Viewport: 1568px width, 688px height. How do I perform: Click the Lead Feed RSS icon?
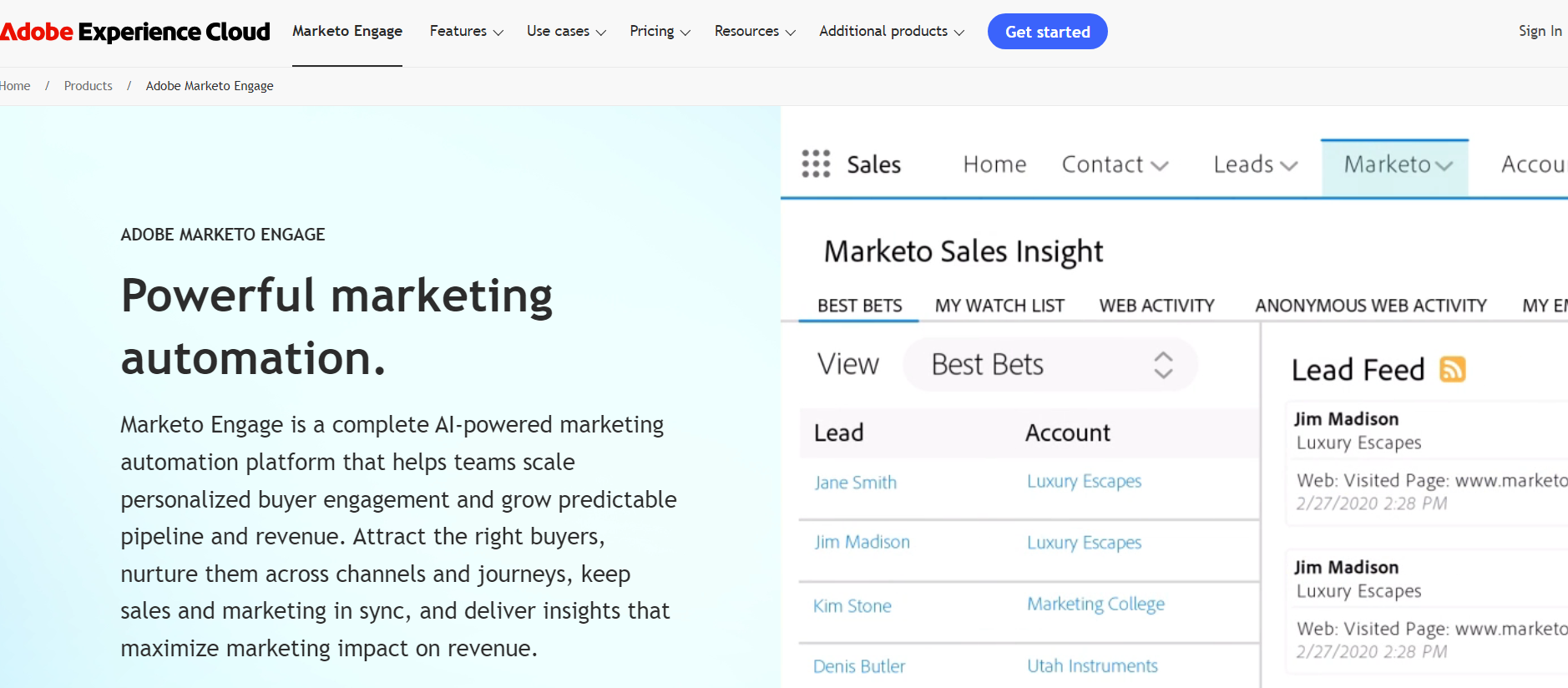[1453, 369]
